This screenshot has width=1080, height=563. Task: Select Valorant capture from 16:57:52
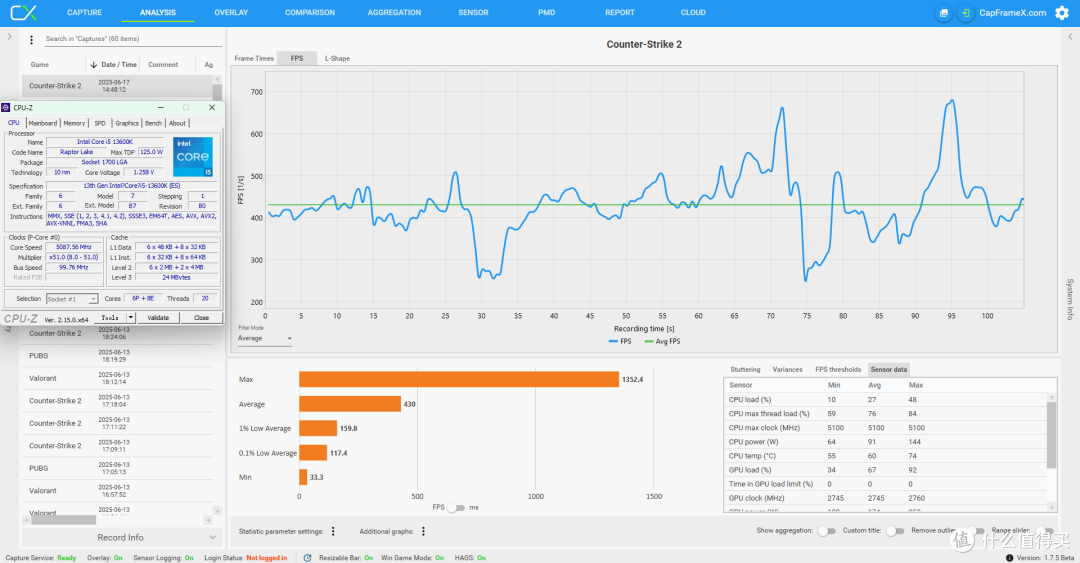tap(117, 491)
